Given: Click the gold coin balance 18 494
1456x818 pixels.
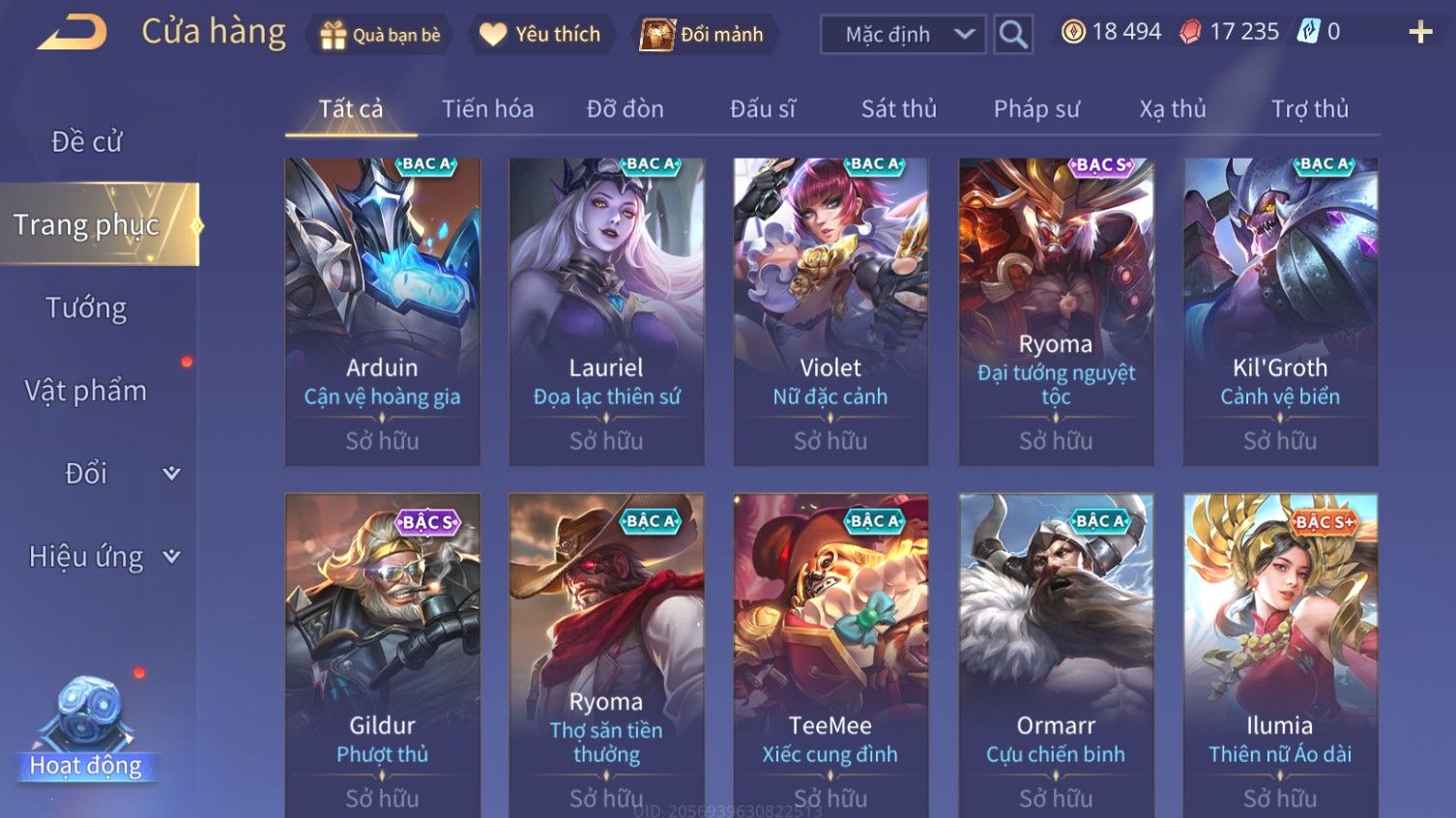Looking at the screenshot, I should pos(1112,32).
